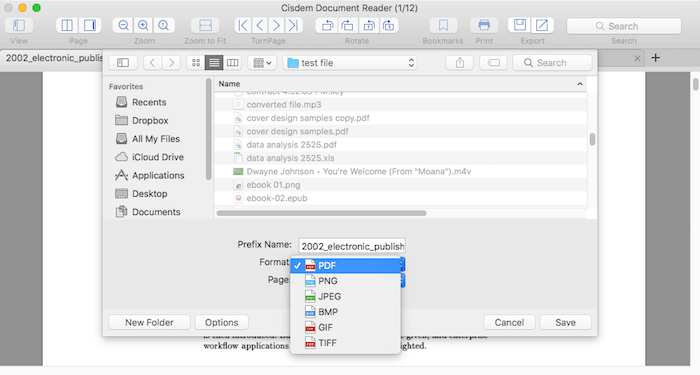The height and width of the screenshot is (375, 700).
Task: Click the Export edit icon
Action: 542,25
